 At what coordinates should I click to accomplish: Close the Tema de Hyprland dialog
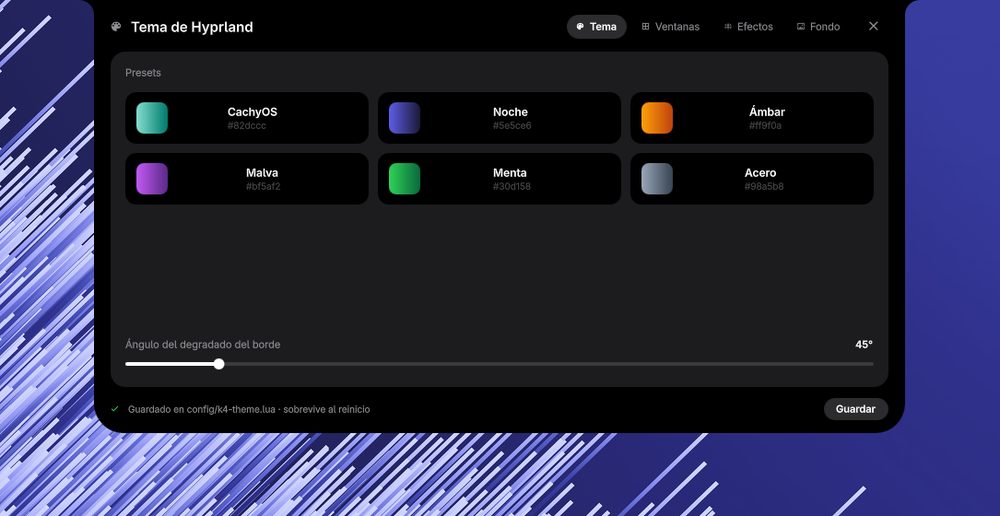[873, 26]
